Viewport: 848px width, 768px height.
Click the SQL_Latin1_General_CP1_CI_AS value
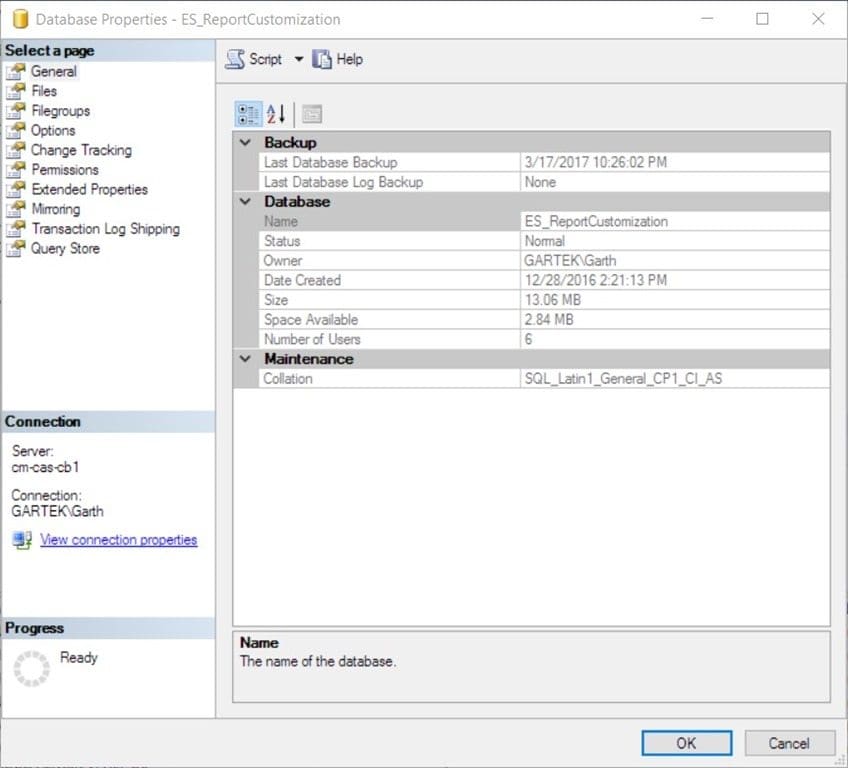tap(623, 379)
